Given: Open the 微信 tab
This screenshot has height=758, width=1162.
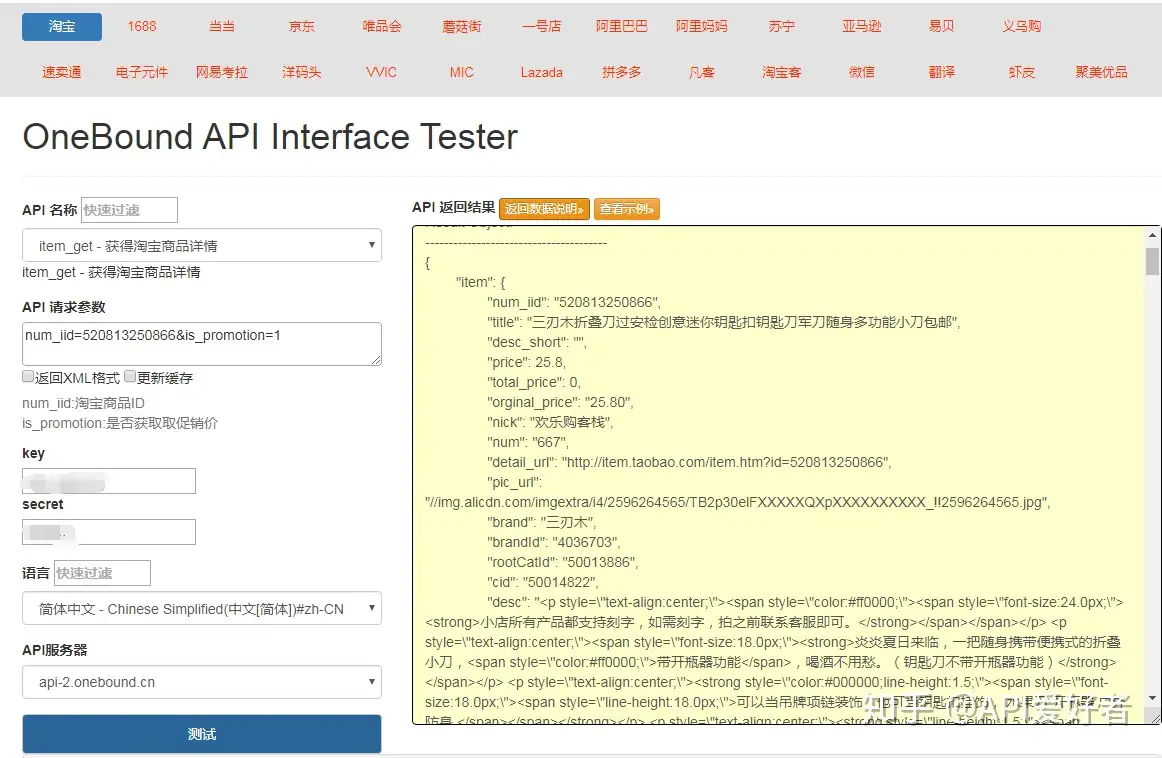Looking at the screenshot, I should click(x=862, y=73).
